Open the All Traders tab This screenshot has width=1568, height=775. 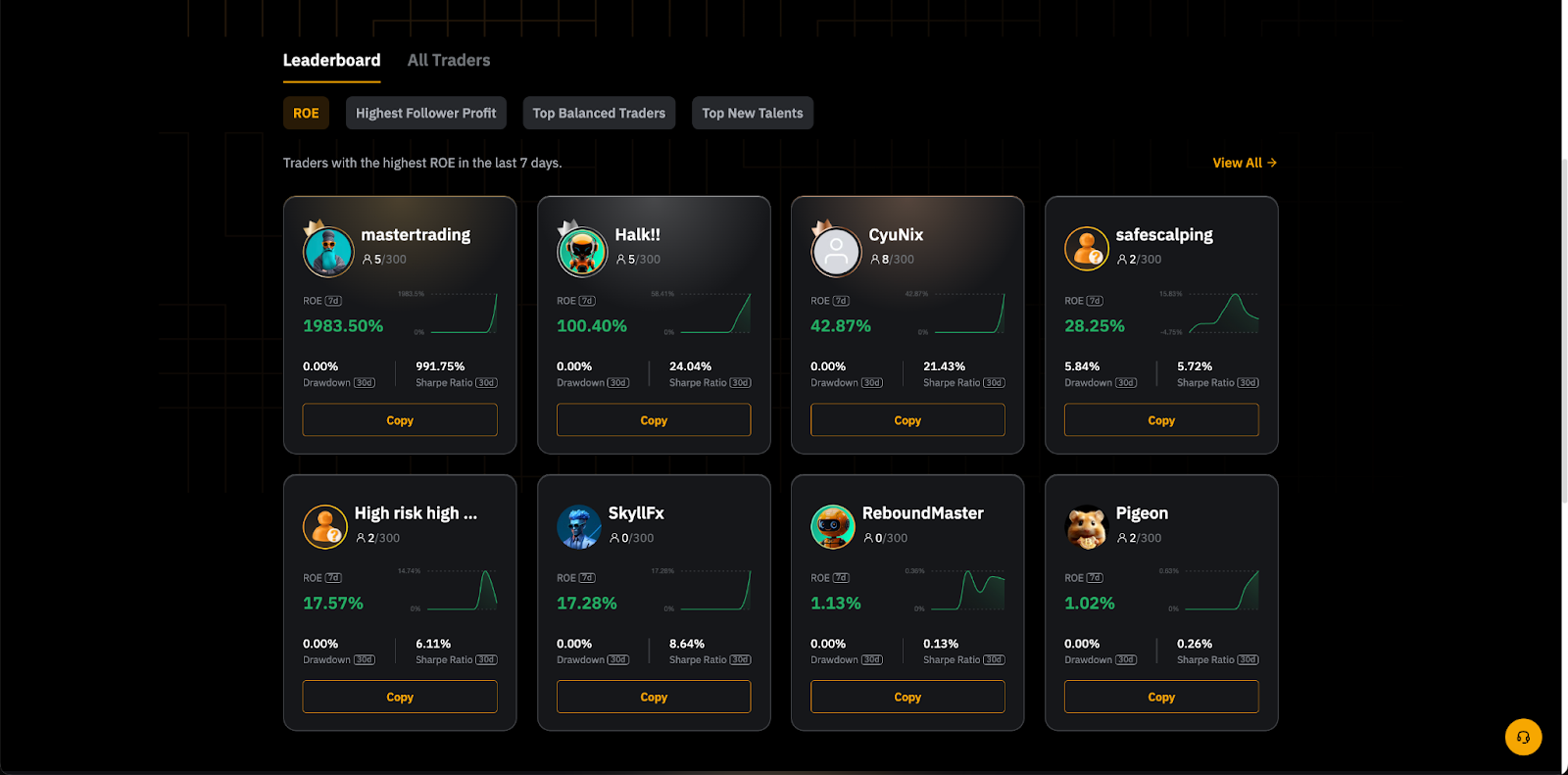[449, 61]
